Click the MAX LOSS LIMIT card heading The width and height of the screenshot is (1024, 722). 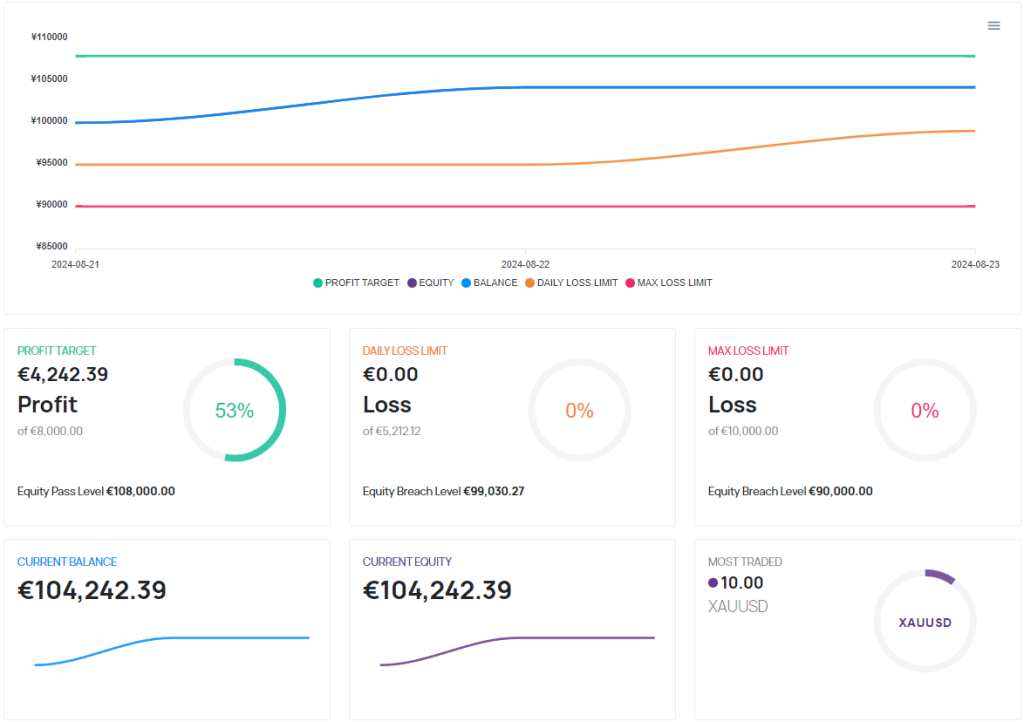[748, 351]
